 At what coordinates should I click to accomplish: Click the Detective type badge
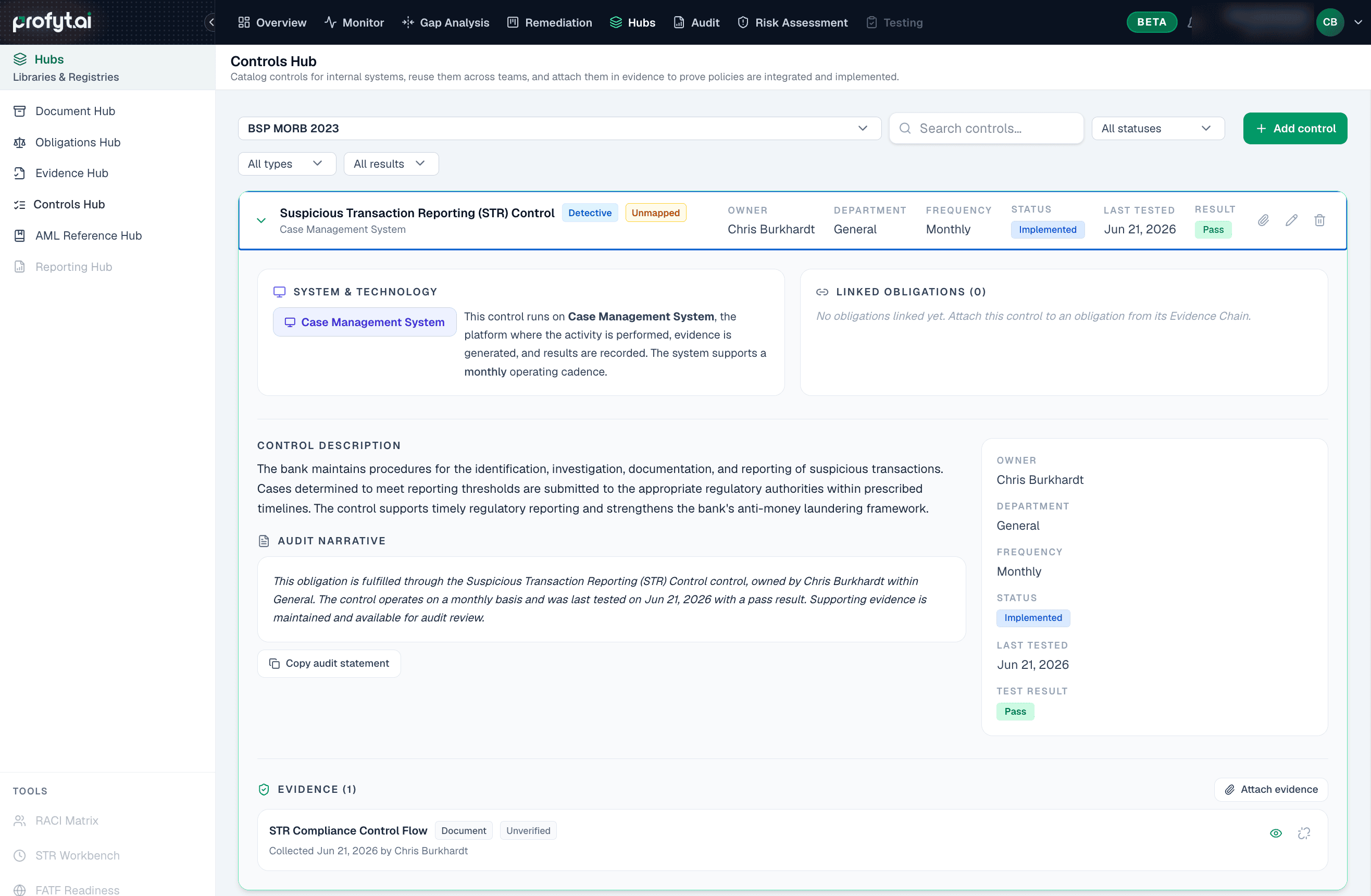(590, 213)
